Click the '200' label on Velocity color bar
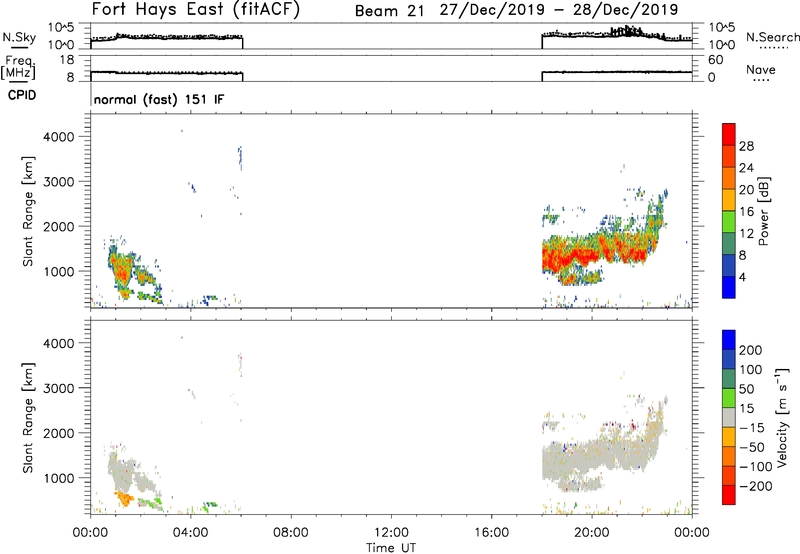This screenshot has width=800, height=554. pyautogui.click(x=751, y=350)
